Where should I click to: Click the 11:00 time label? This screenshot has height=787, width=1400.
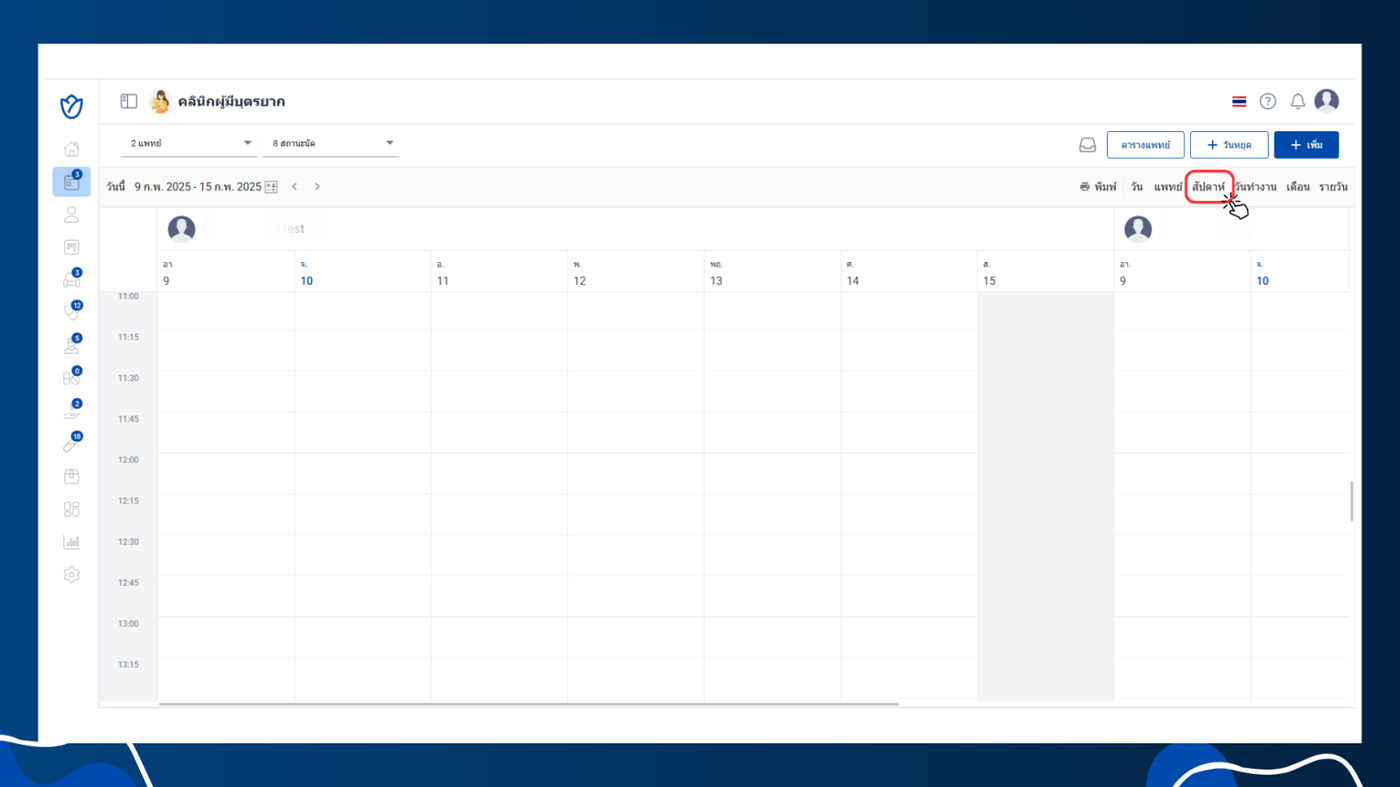tap(128, 296)
